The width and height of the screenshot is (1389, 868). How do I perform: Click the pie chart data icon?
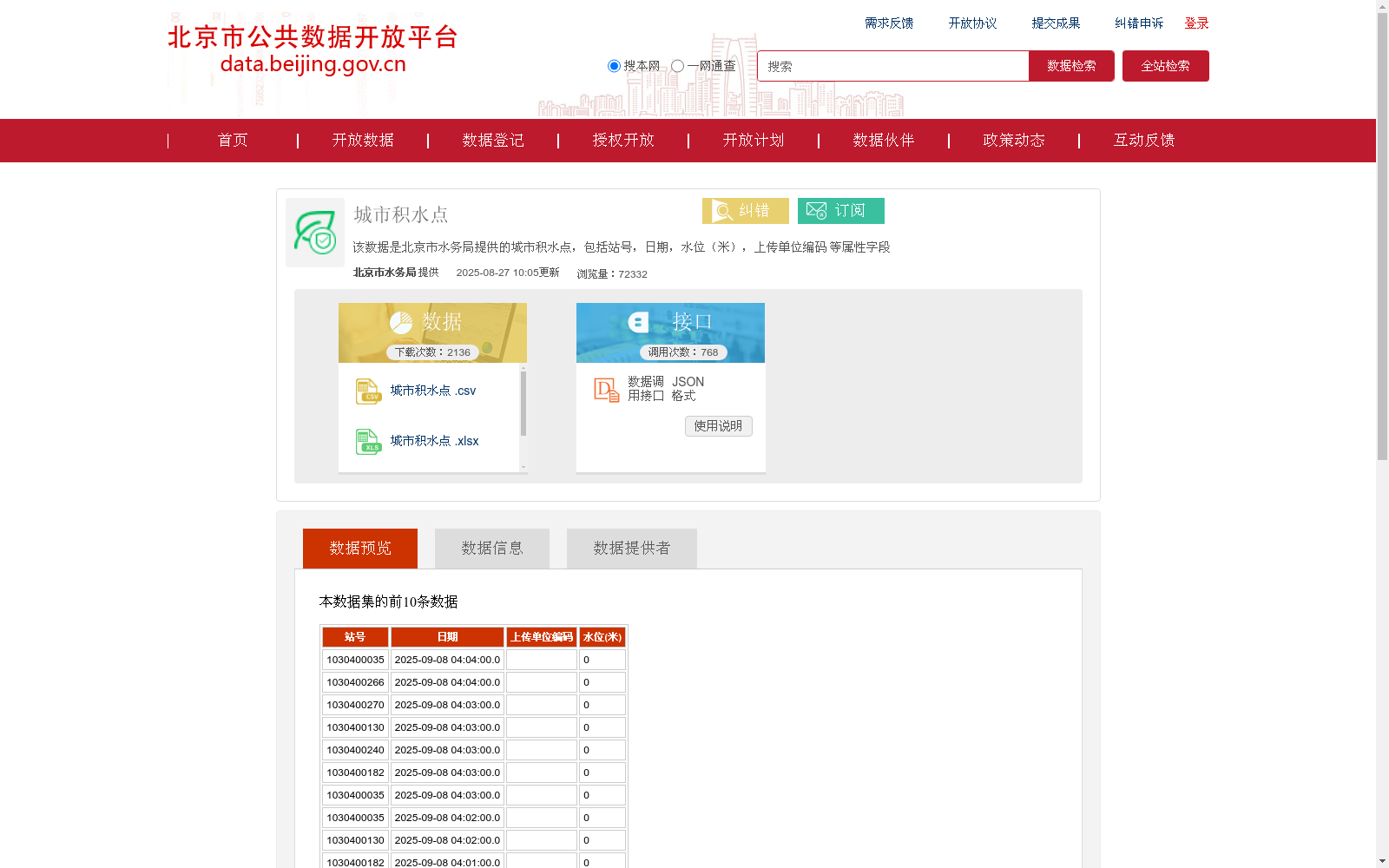[401, 323]
